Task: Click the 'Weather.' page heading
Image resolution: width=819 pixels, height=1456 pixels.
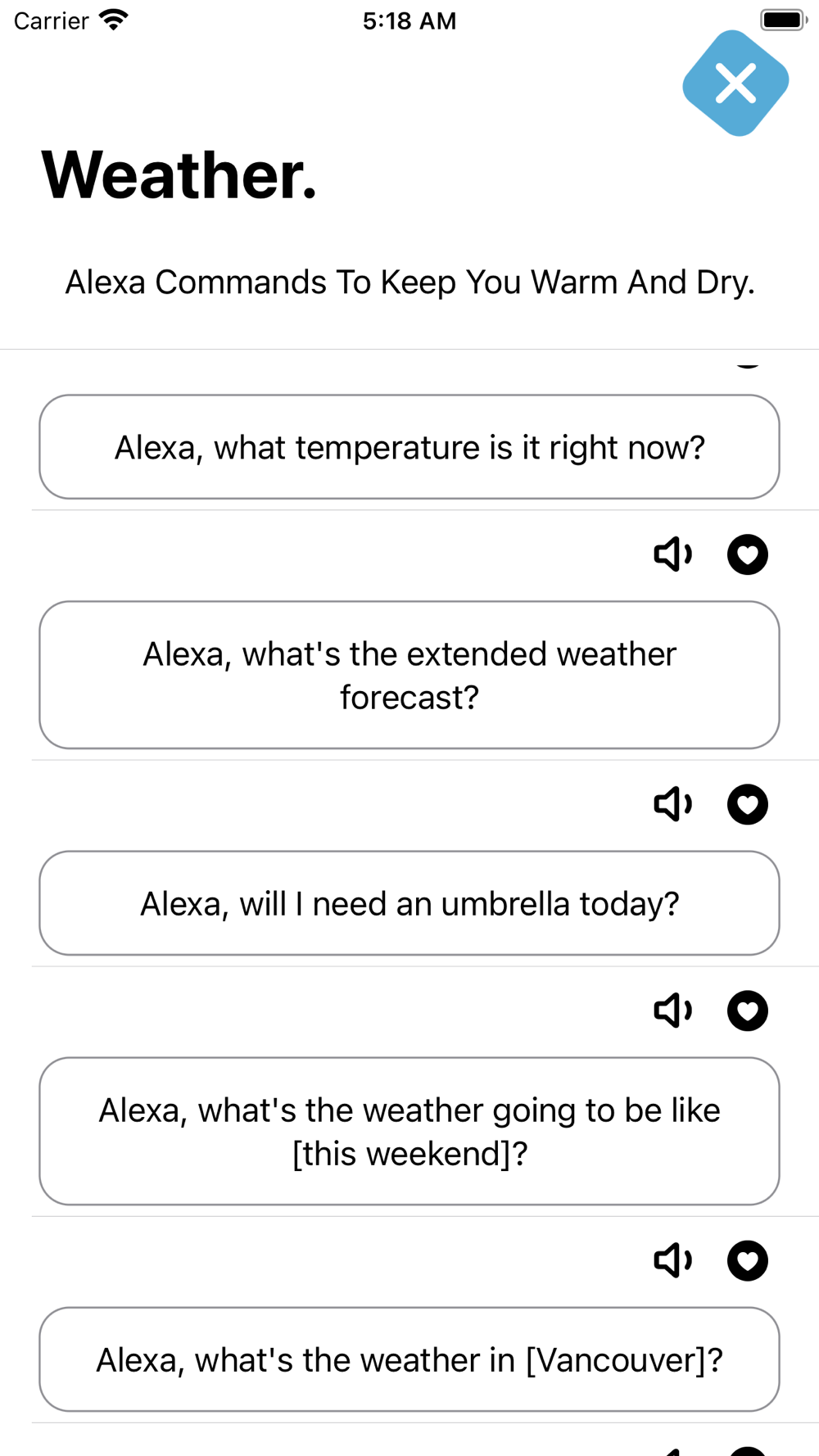Action: [x=179, y=175]
